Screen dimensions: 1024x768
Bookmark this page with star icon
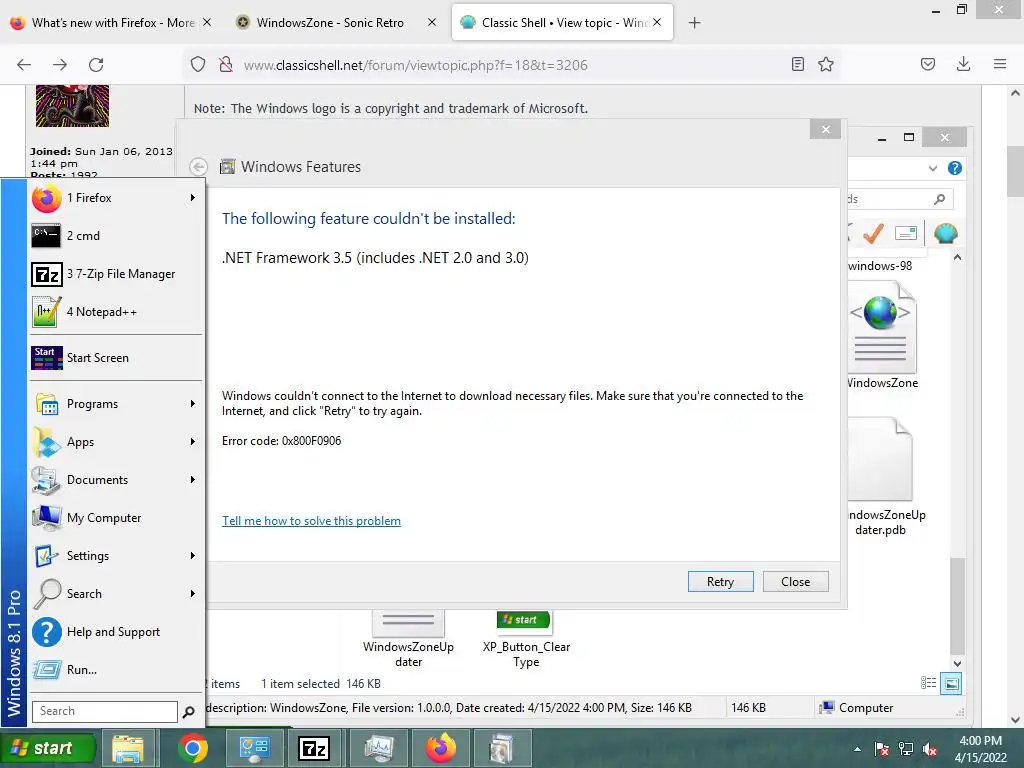point(826,64)
